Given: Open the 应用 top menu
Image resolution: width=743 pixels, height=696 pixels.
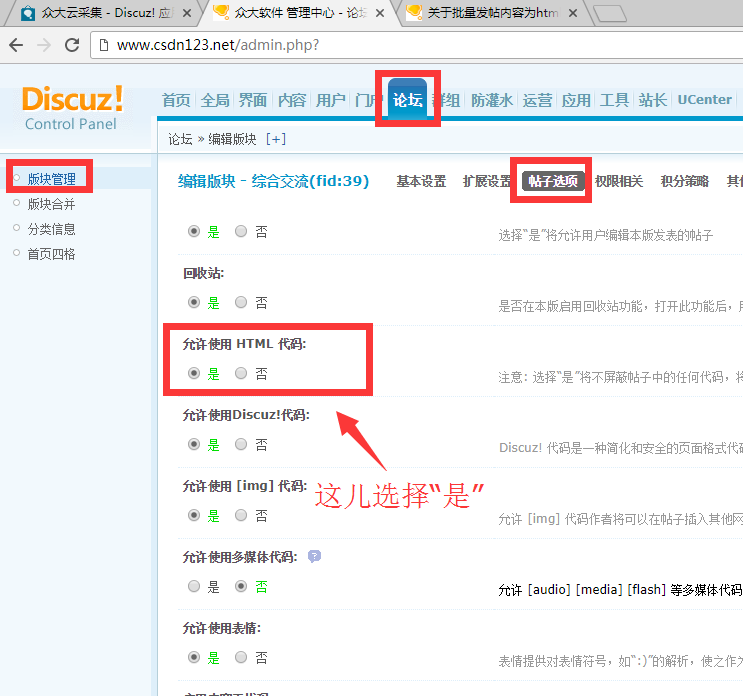Looking at the screenshot, I should (576, 100).
